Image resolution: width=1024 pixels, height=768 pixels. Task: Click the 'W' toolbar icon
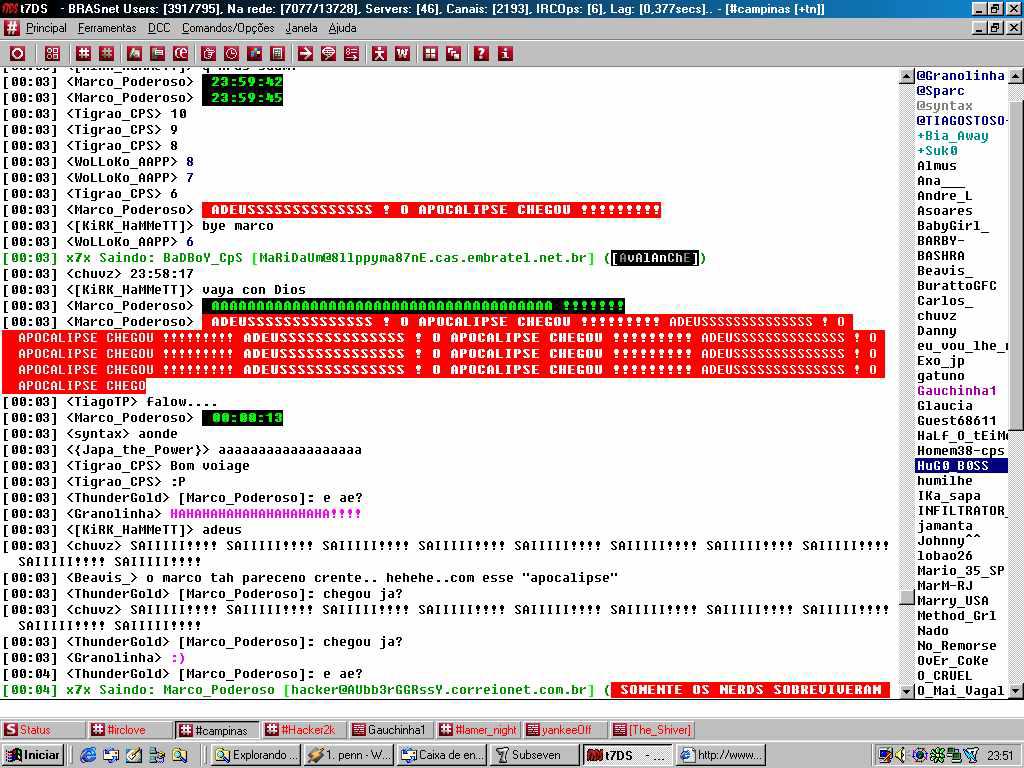coord(402,53)
